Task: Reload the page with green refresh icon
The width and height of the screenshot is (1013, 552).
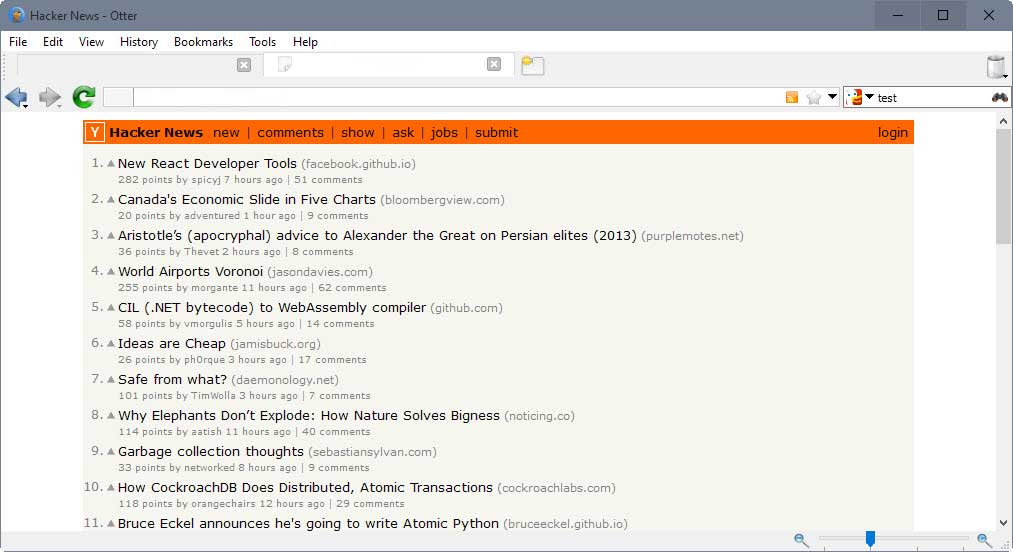Action: (83, 97)
